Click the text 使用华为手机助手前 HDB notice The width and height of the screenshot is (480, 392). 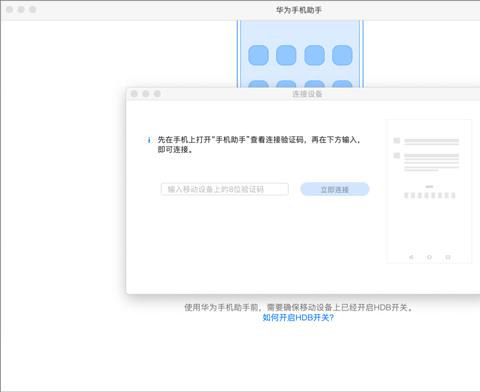click(298, 307)
